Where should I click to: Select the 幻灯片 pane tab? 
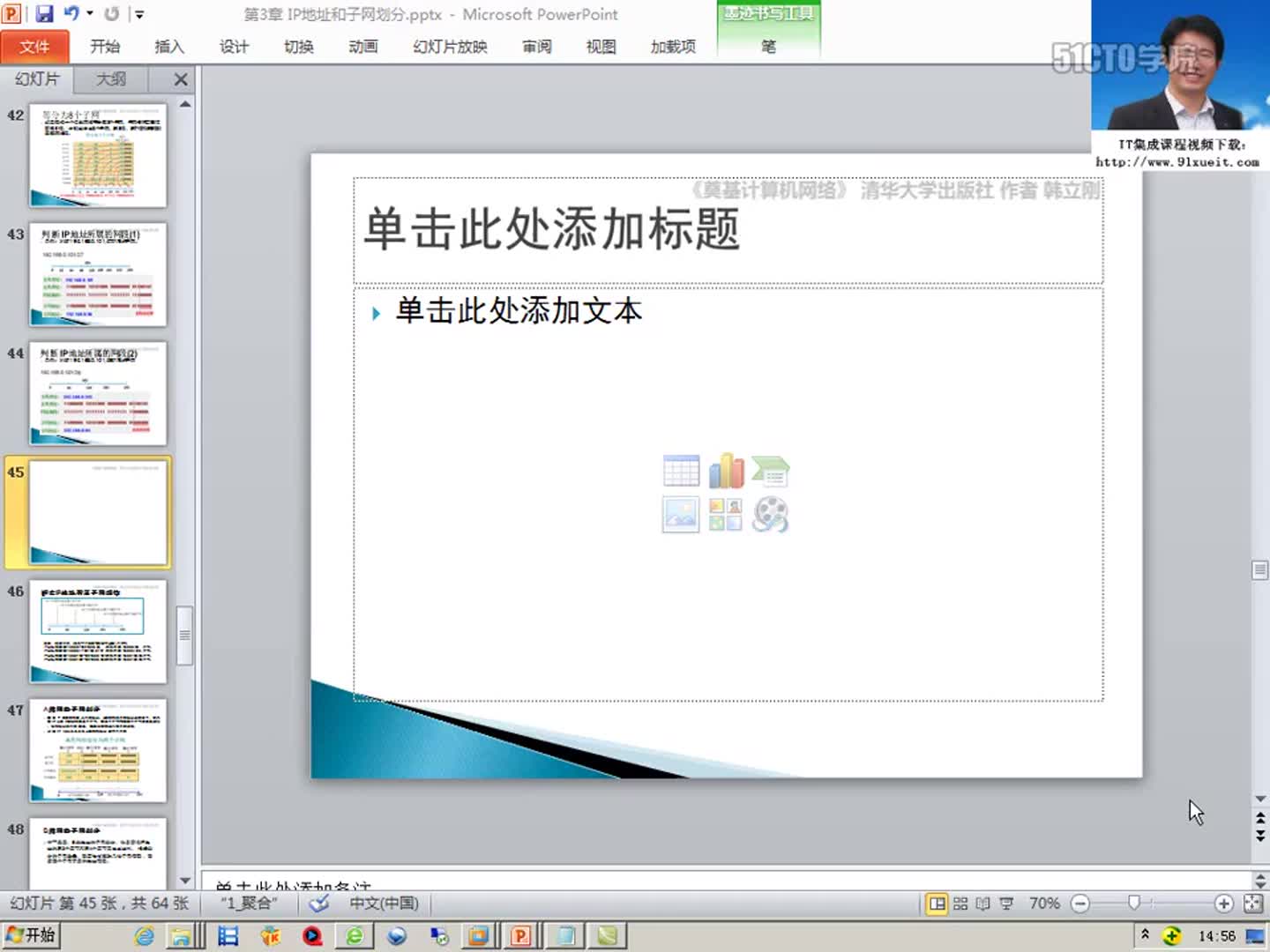[x=37, y=79]
